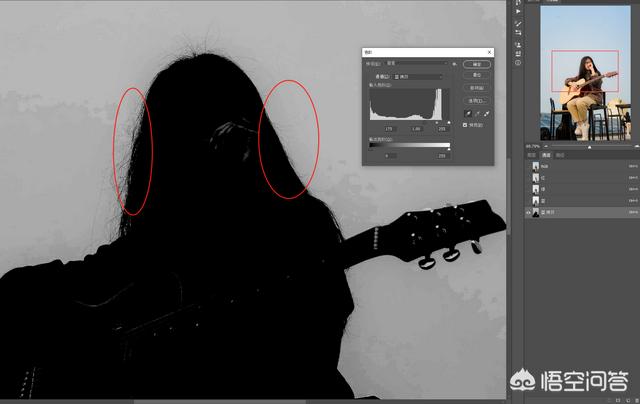Click the Navigator zoom slider handle
The width and height of the screenshot is (640, 404).
click(x=588, y=146)
